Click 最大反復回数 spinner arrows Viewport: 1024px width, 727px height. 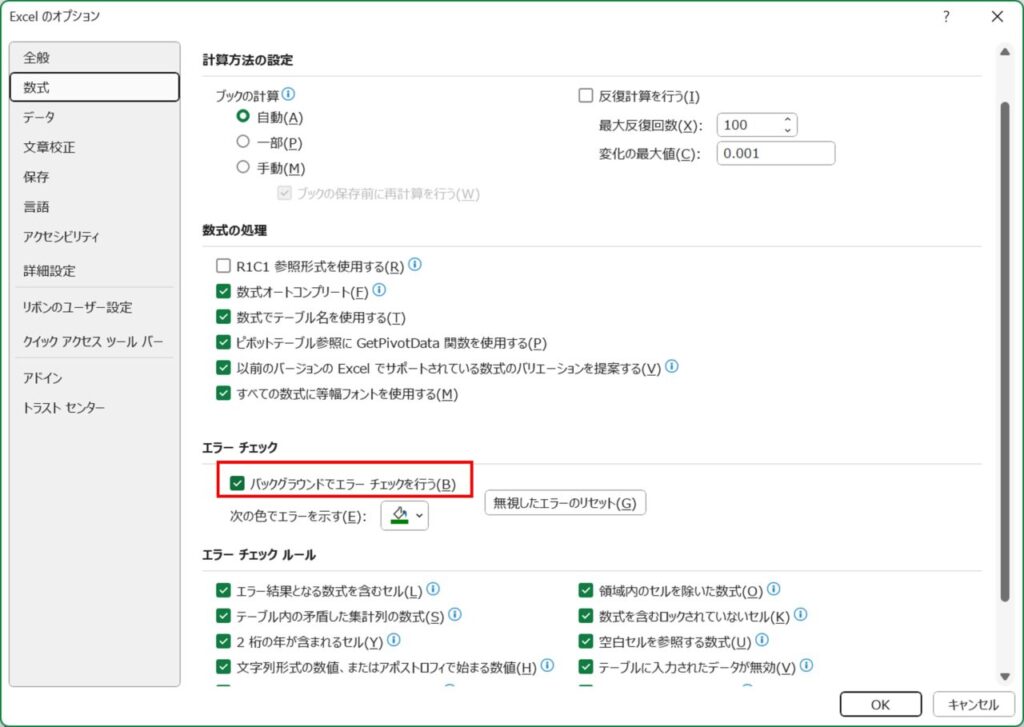(x=788, y=125)
